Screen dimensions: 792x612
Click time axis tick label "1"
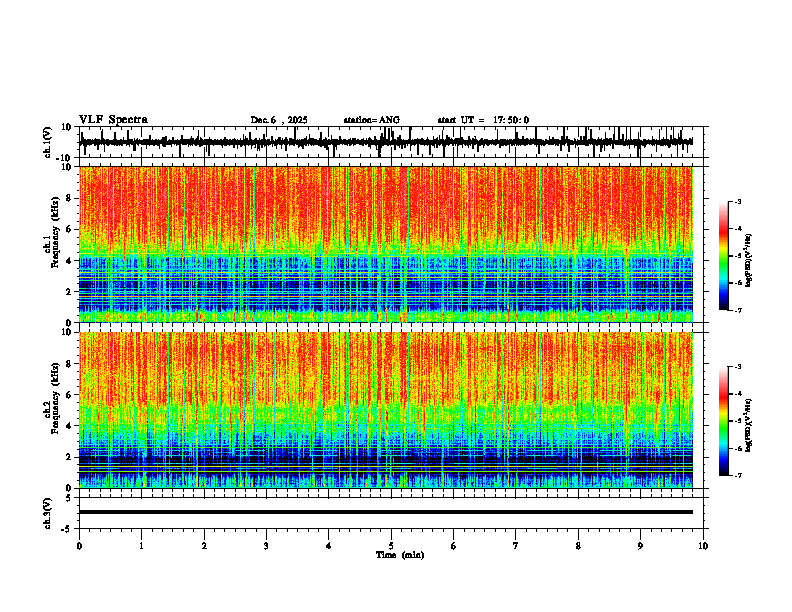tap(141, 546)
